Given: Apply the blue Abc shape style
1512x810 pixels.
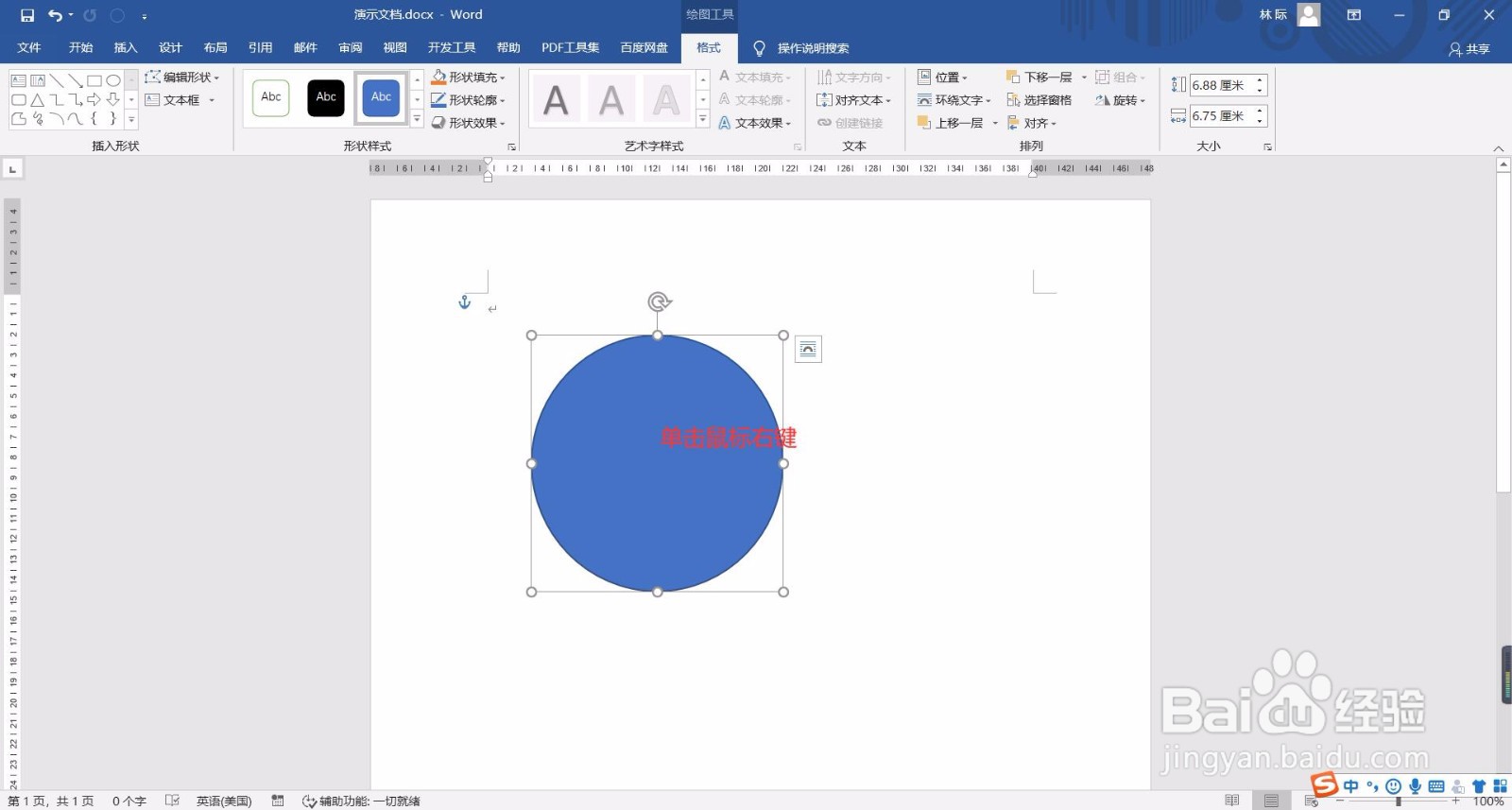Looking at the screenshot, I should pyautogui.click(x=381, y=97).
